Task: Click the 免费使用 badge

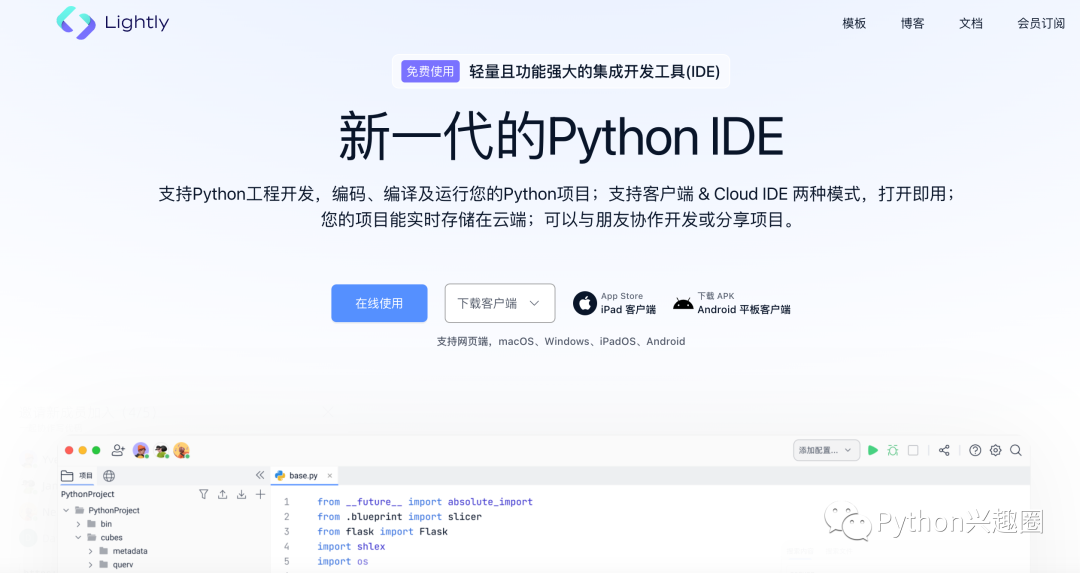Action: pyautogui.click(x=430, y=71)
